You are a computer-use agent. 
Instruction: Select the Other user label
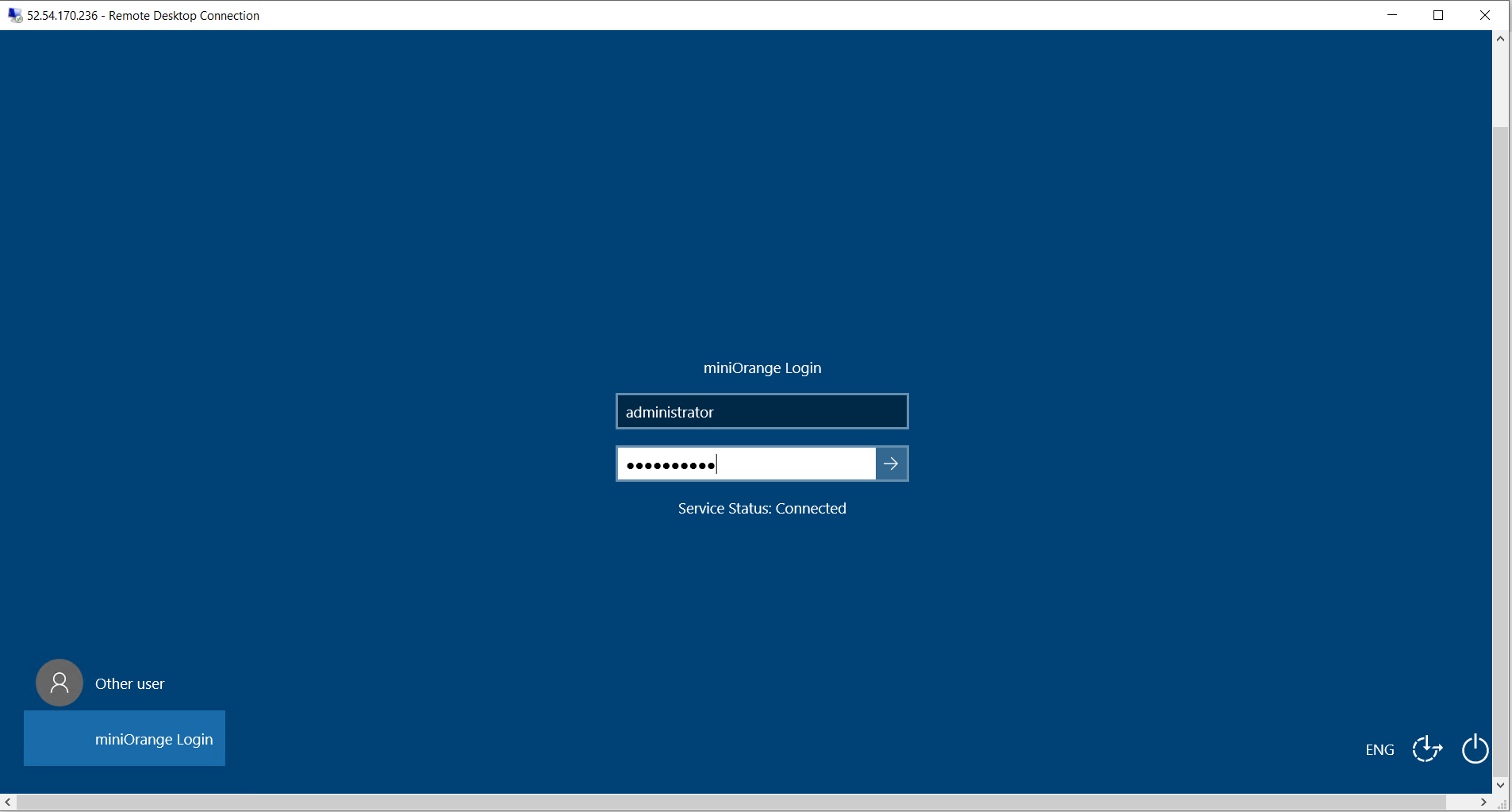click(x=129, y=683)
